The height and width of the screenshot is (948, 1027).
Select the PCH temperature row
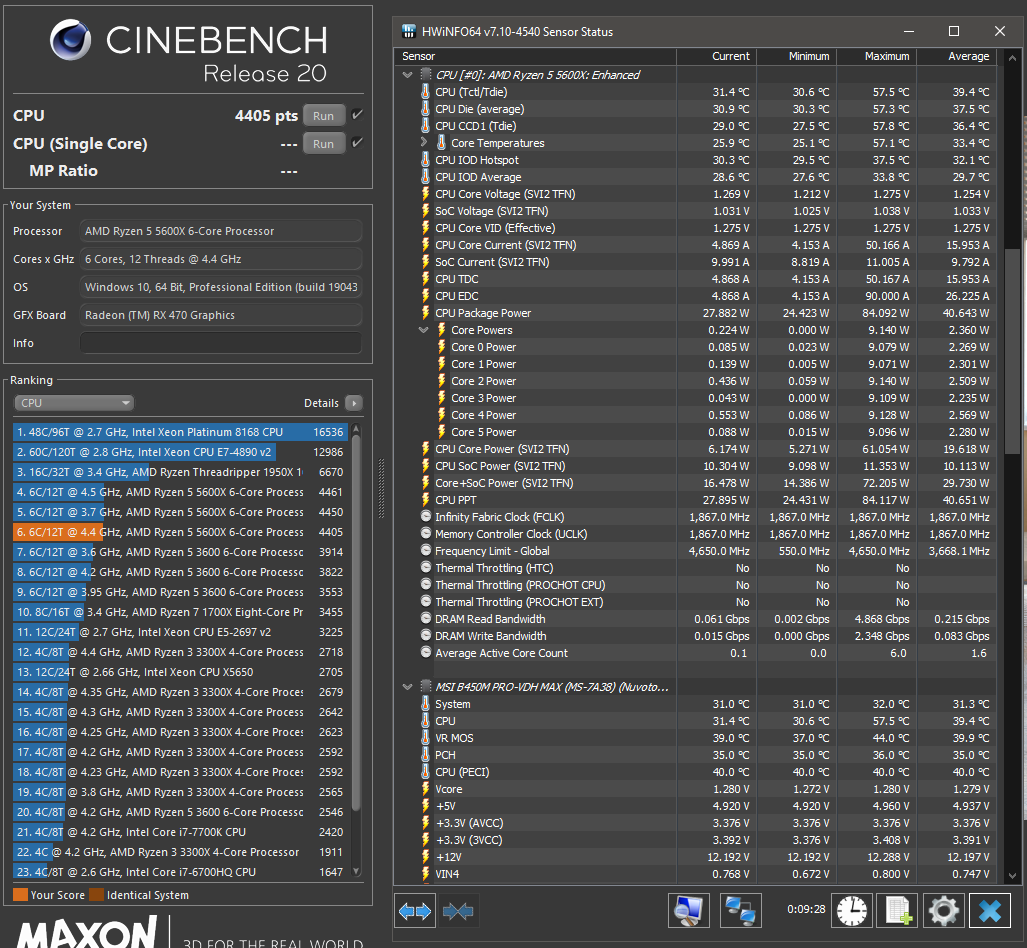(x=696, y=755)
